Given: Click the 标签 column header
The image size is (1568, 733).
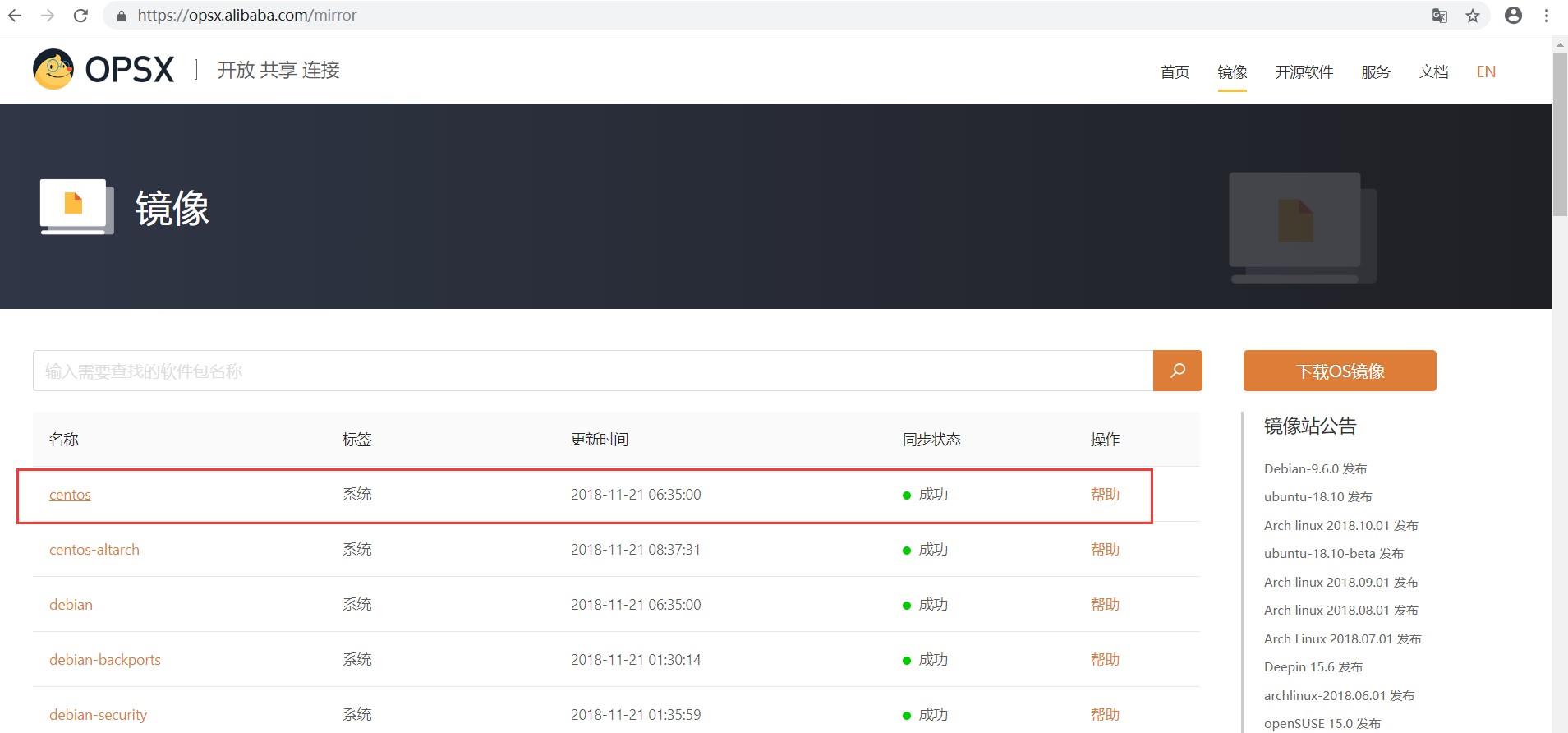Looking at the screenshot, I should [357, 440].
